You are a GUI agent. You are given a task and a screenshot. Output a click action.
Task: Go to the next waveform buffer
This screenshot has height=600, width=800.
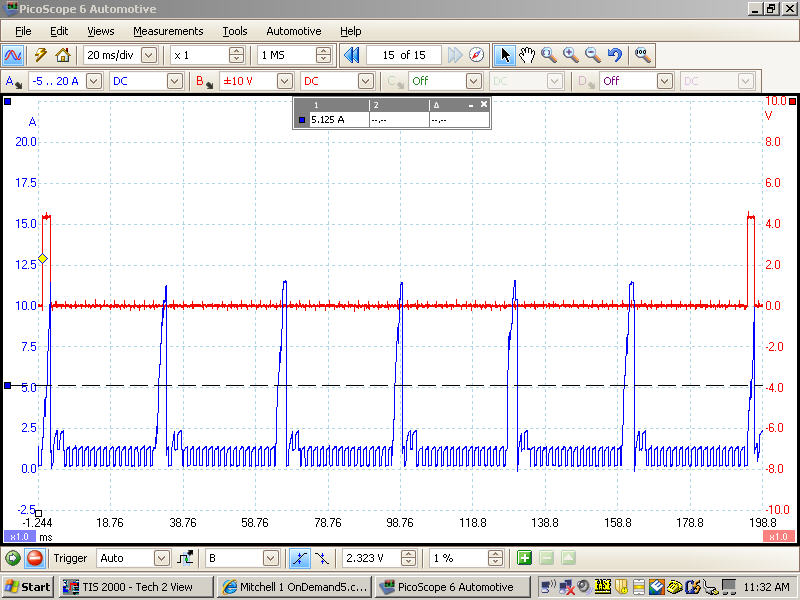(455, 55)
